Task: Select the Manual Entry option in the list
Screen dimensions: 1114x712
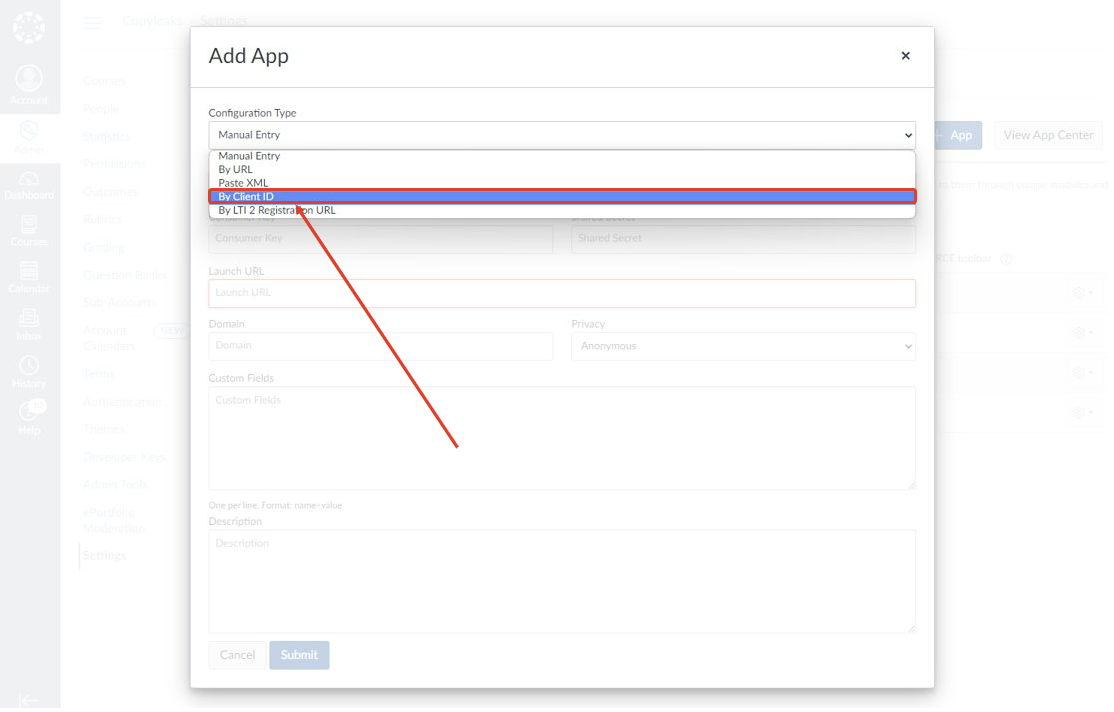Action: [x=561, y=156]
